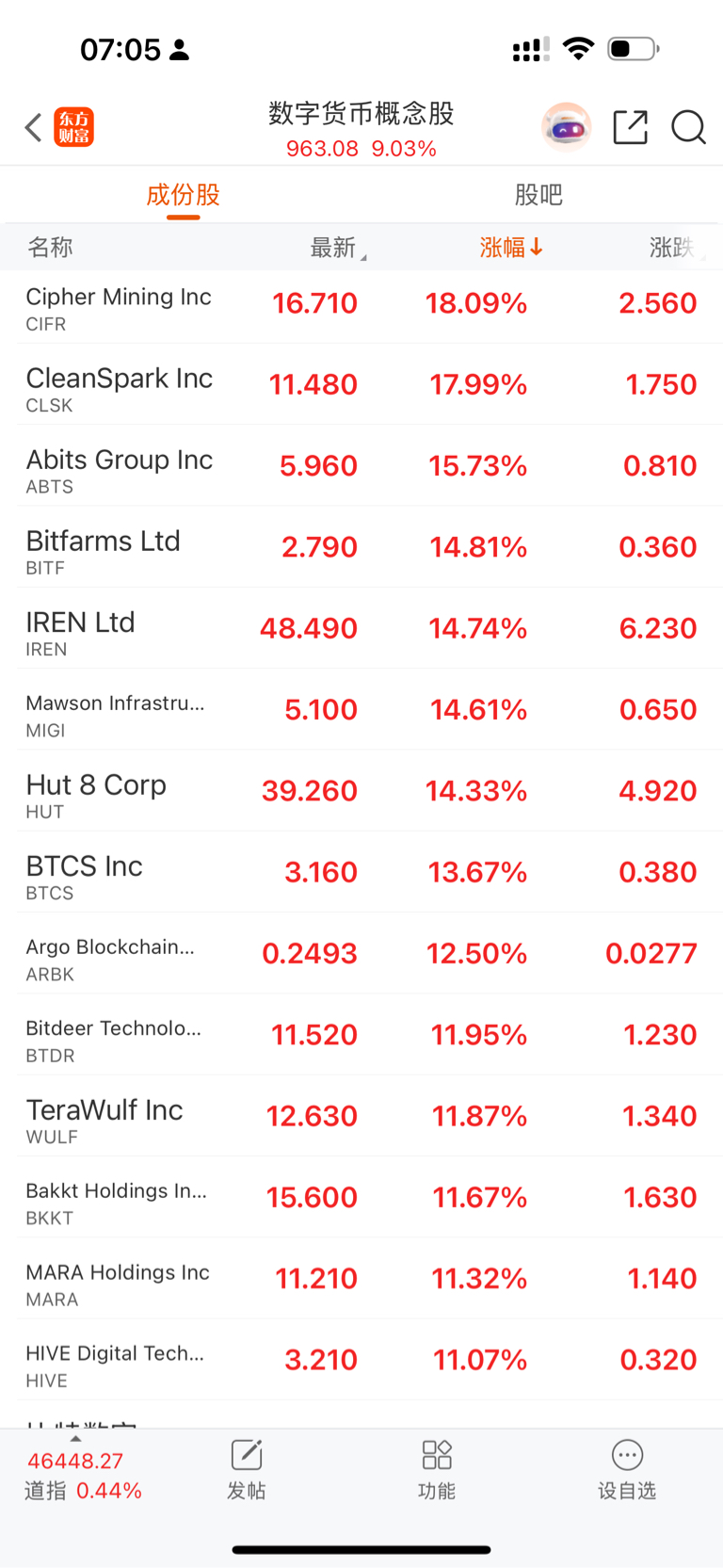Screen dimensions: 723x1568
Task: Open the 东方财富 logo icon
Action: tap(74, 127)
